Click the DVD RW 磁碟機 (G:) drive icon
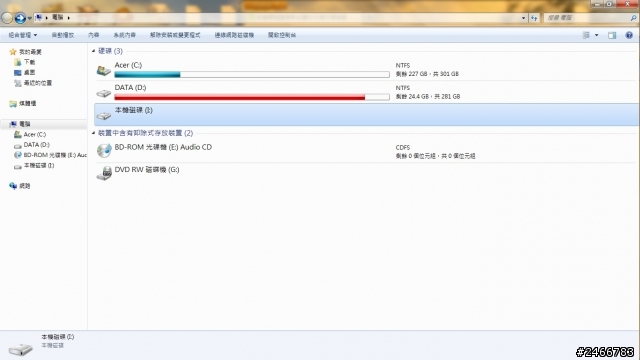The width and height of the screenshot is (640, 360). pyautogui.click(x=104, y=173)
